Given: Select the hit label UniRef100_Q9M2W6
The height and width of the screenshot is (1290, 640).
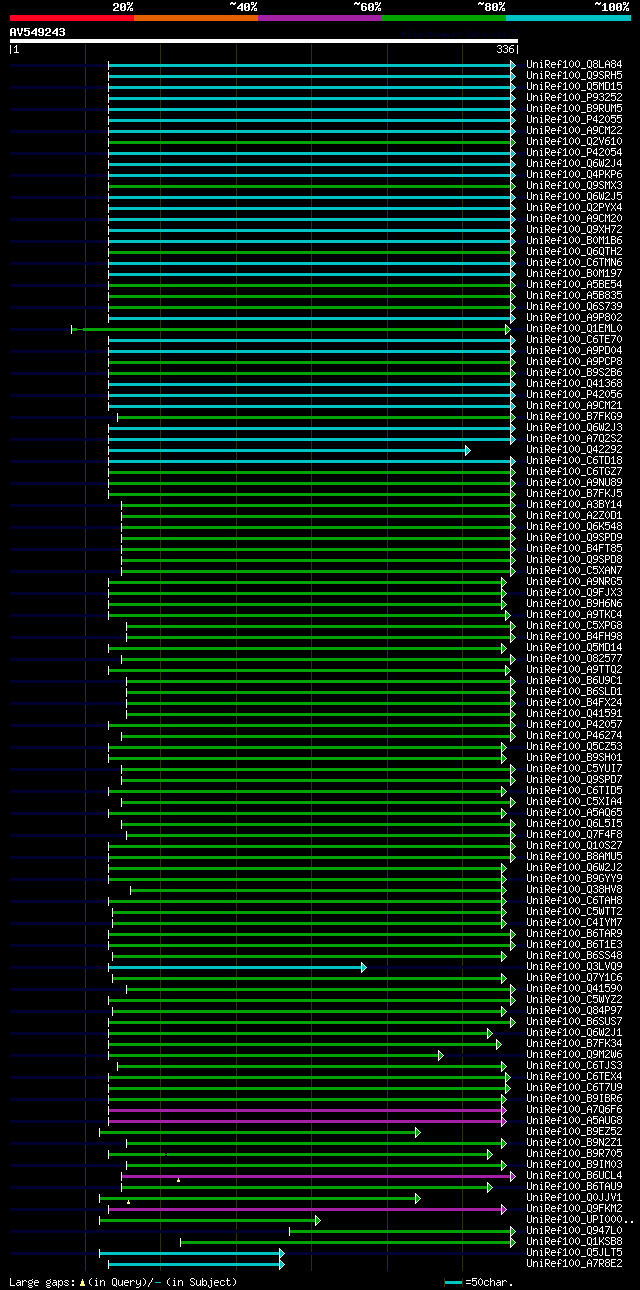Looking at the screenshot, I should tap(574, 1055).
